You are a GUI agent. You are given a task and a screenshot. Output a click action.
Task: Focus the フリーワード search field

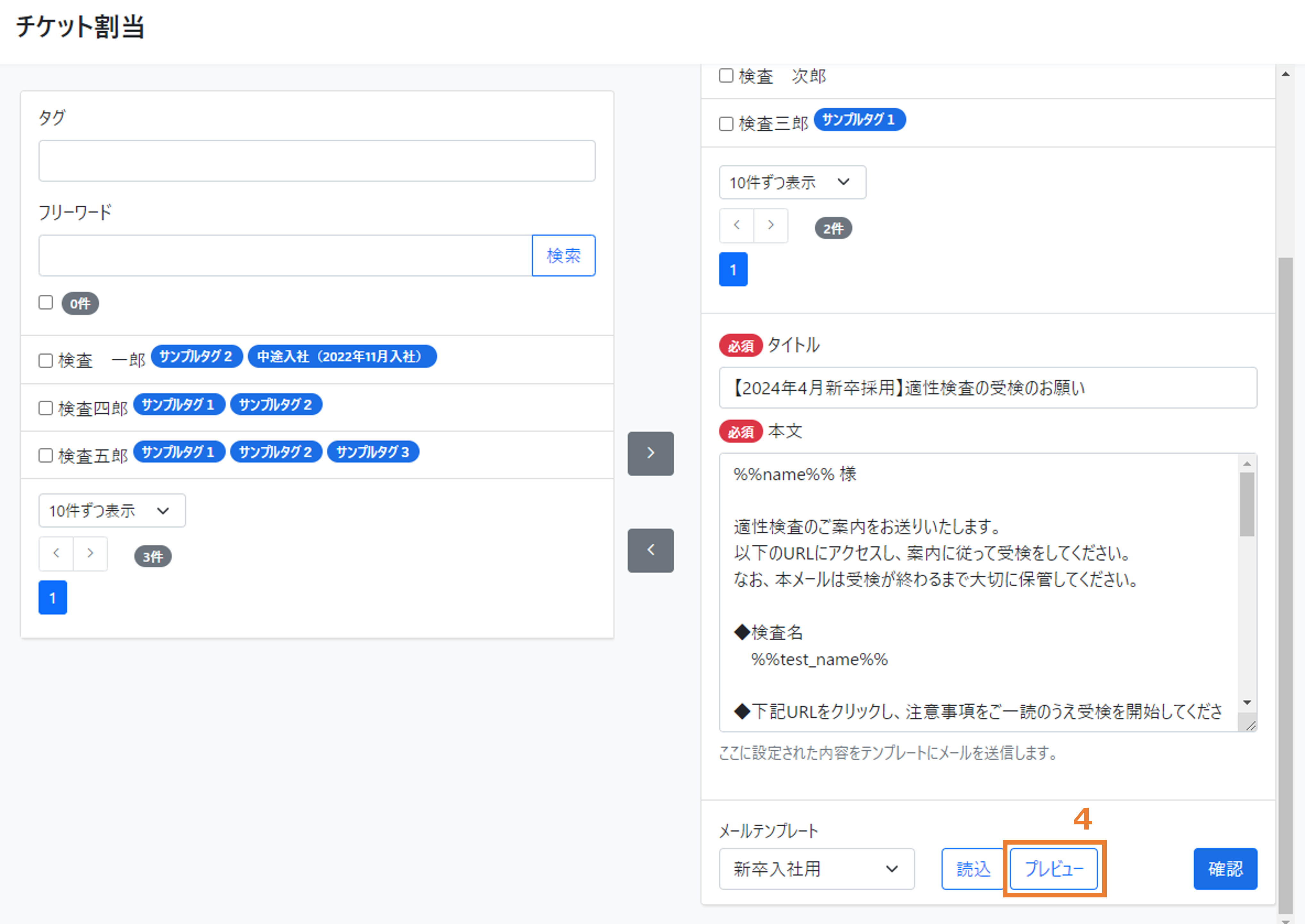pos(285,256)
